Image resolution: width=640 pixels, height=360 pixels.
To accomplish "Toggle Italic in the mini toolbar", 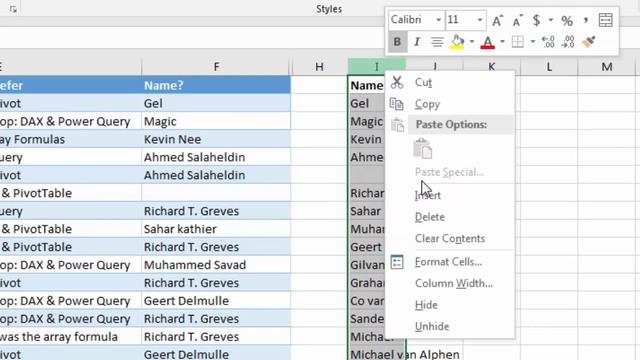I will (417, 42).
